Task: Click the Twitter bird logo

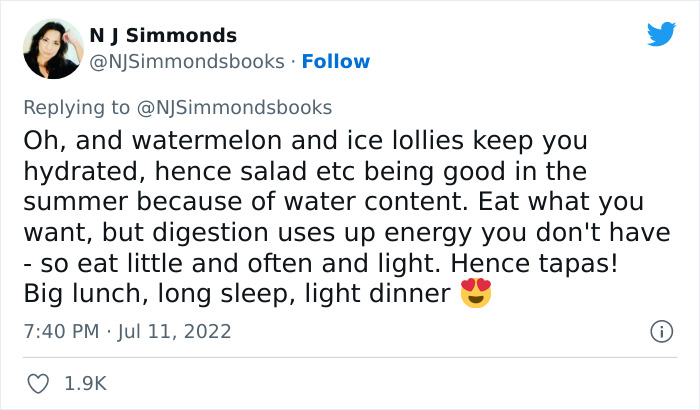Action: (661, 35)
